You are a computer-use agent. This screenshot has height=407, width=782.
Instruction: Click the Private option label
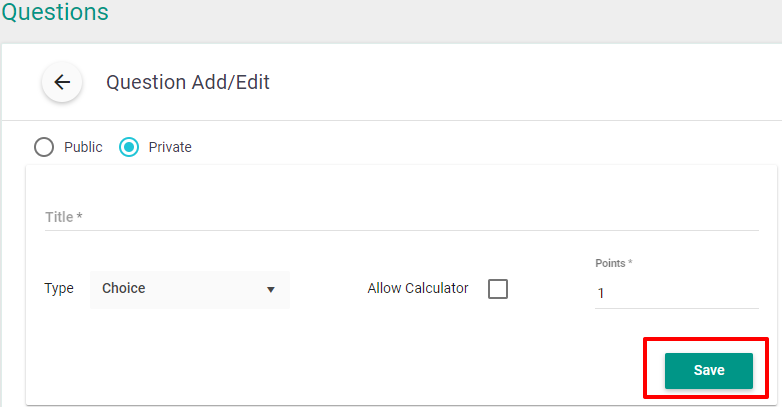[170, 147]
